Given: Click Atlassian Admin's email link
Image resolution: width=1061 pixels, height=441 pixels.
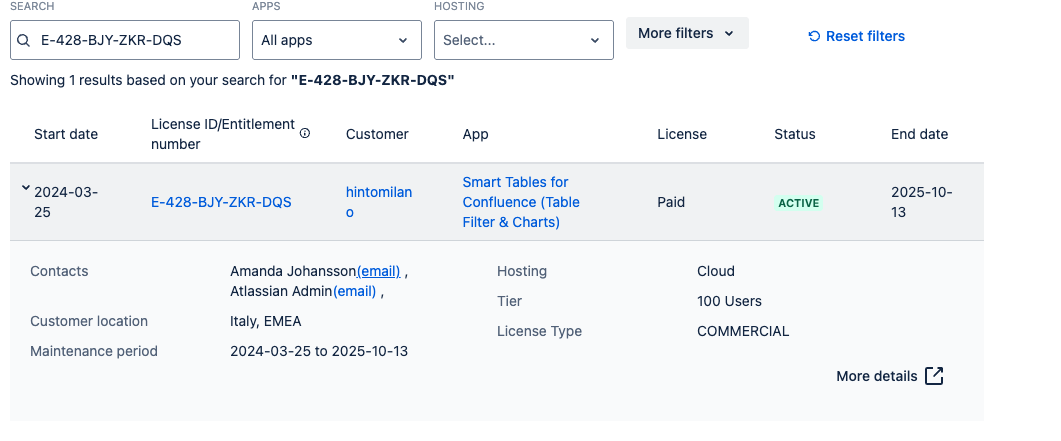Looking at the screenshot, I should pos(354,291).
